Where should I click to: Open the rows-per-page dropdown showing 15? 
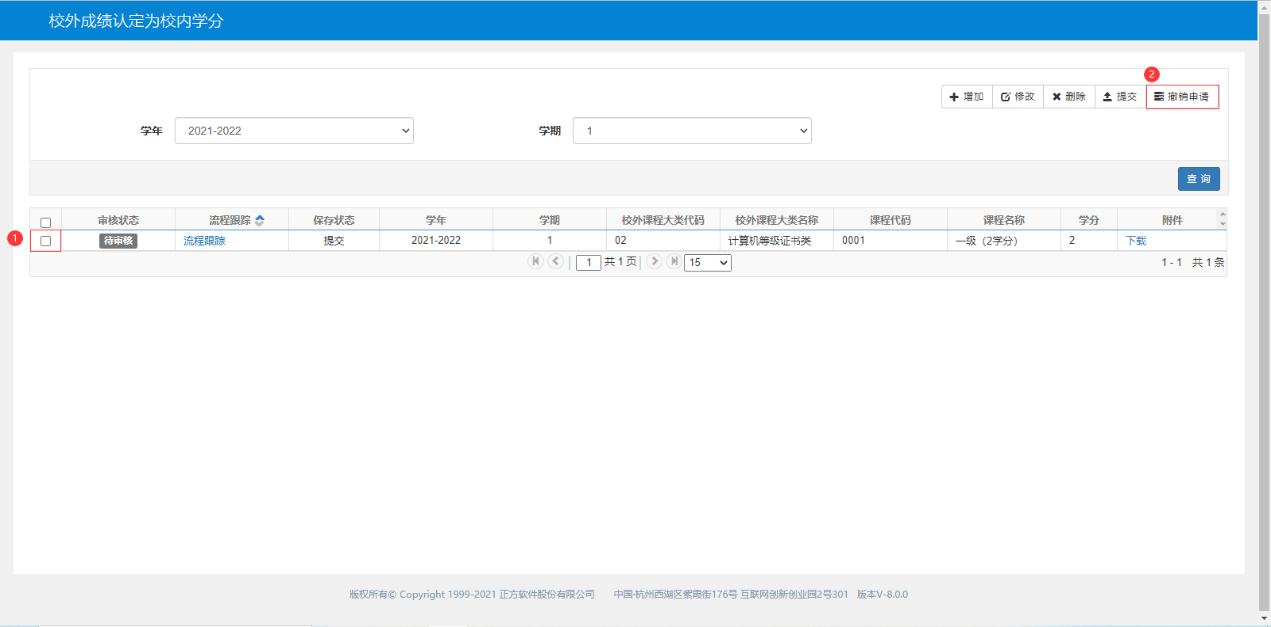point(707,263)
